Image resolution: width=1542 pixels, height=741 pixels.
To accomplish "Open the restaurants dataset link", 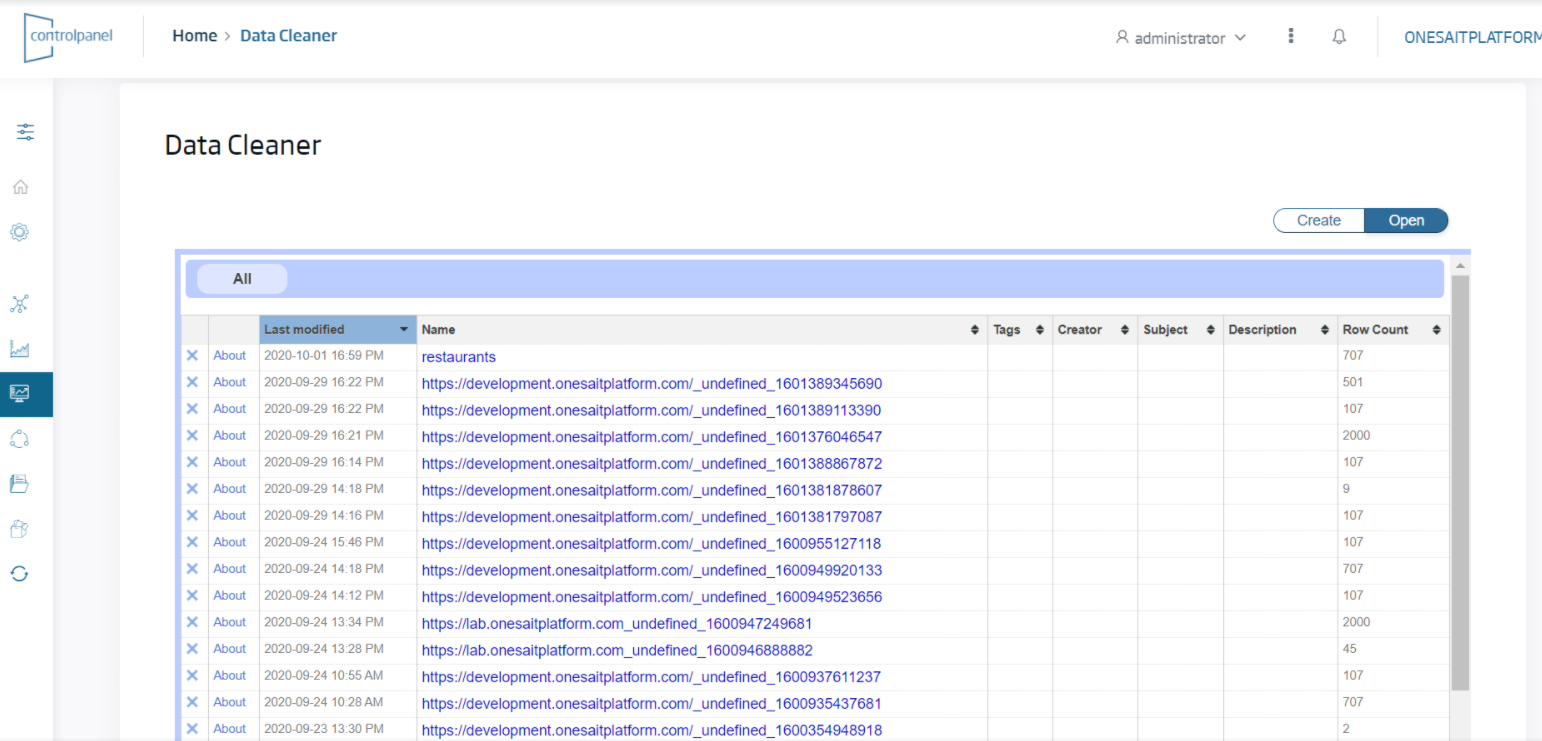I will 458,356.
